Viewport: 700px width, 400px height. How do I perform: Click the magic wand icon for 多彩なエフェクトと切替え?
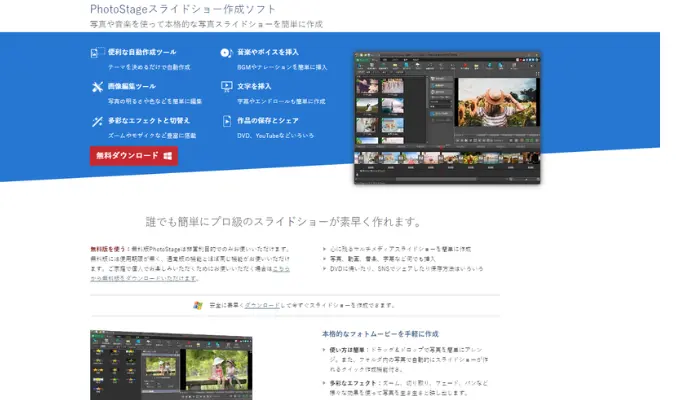click(x=97, y=121)
